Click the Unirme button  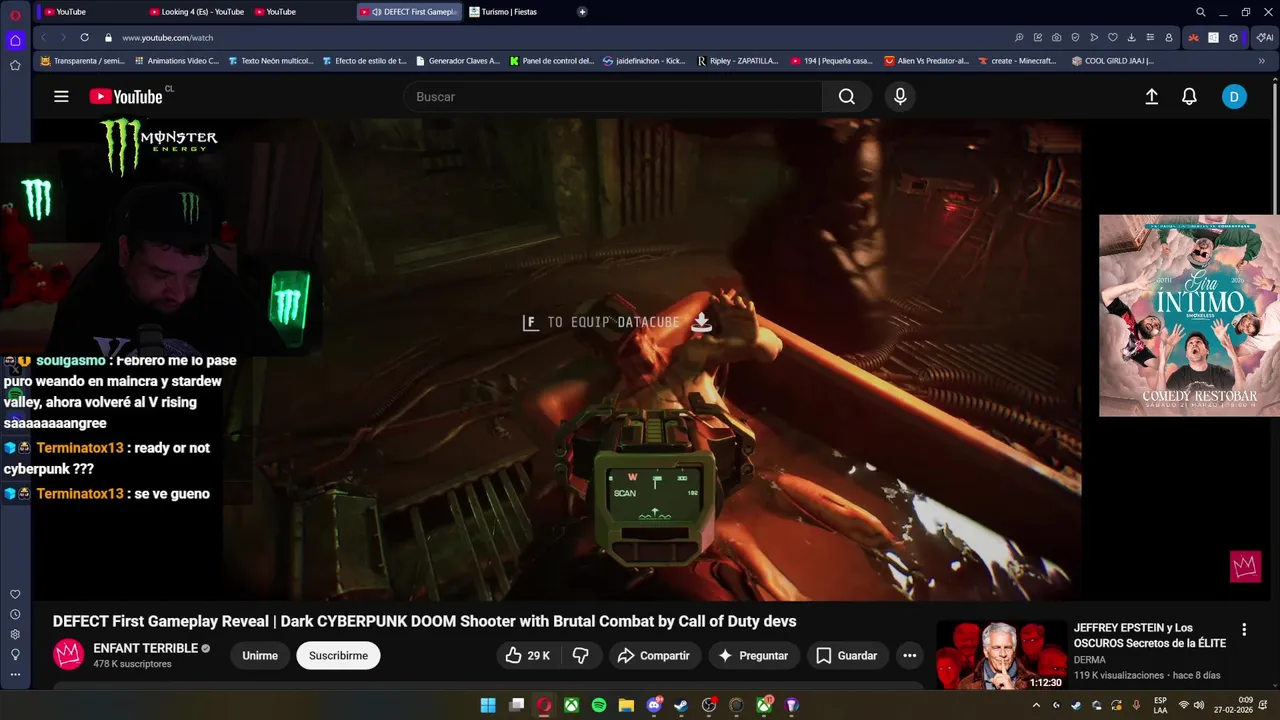pos(260,656)
